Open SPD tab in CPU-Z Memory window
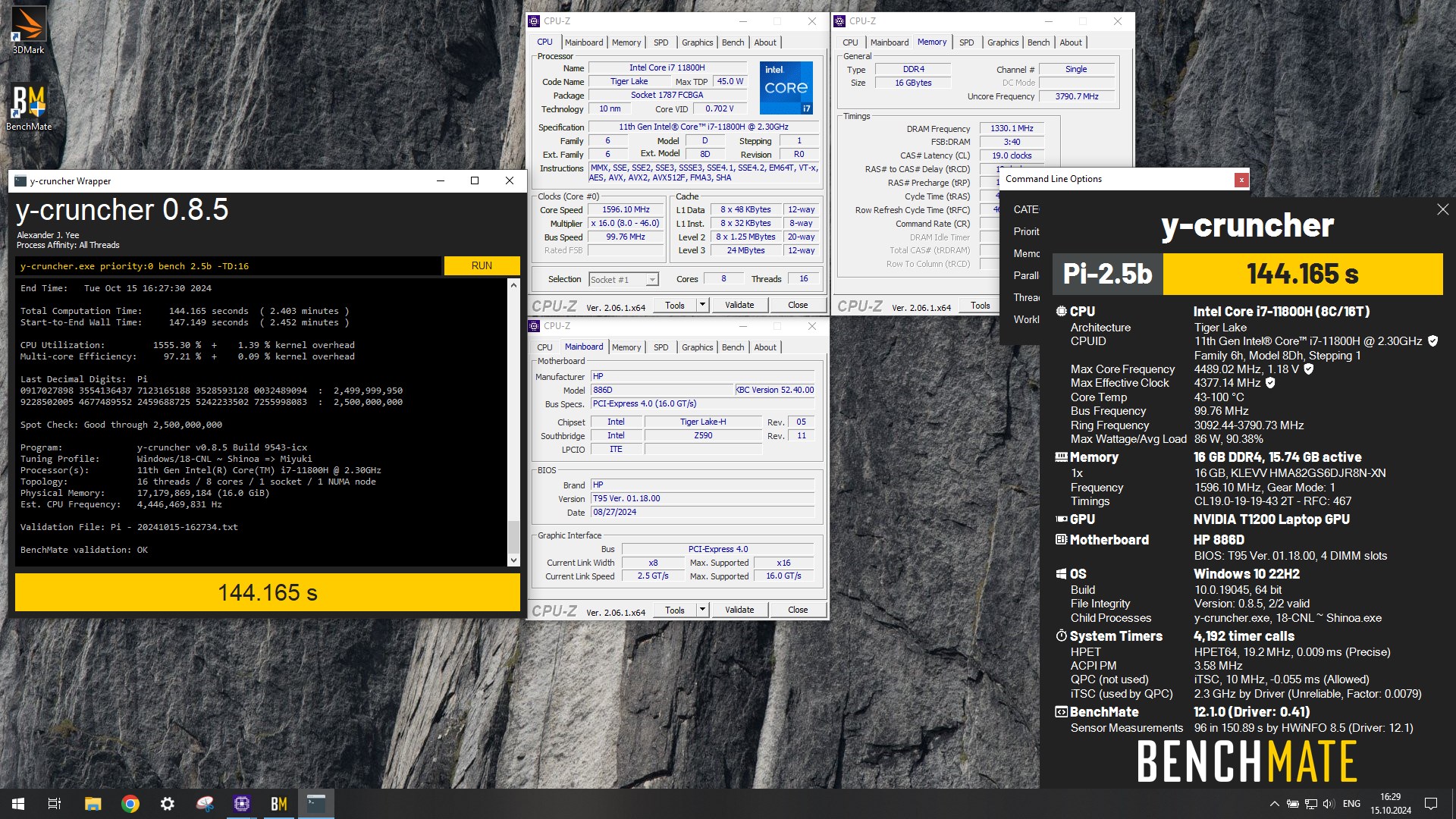Screen dimensions: 1456x819 pos(966,42)
